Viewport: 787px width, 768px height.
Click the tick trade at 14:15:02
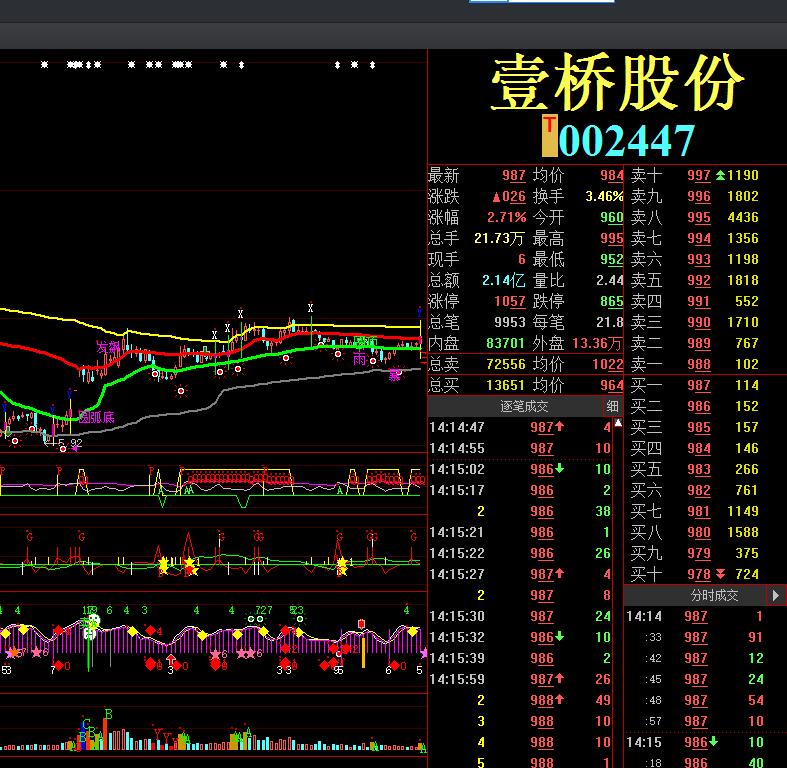click(520, 469)
